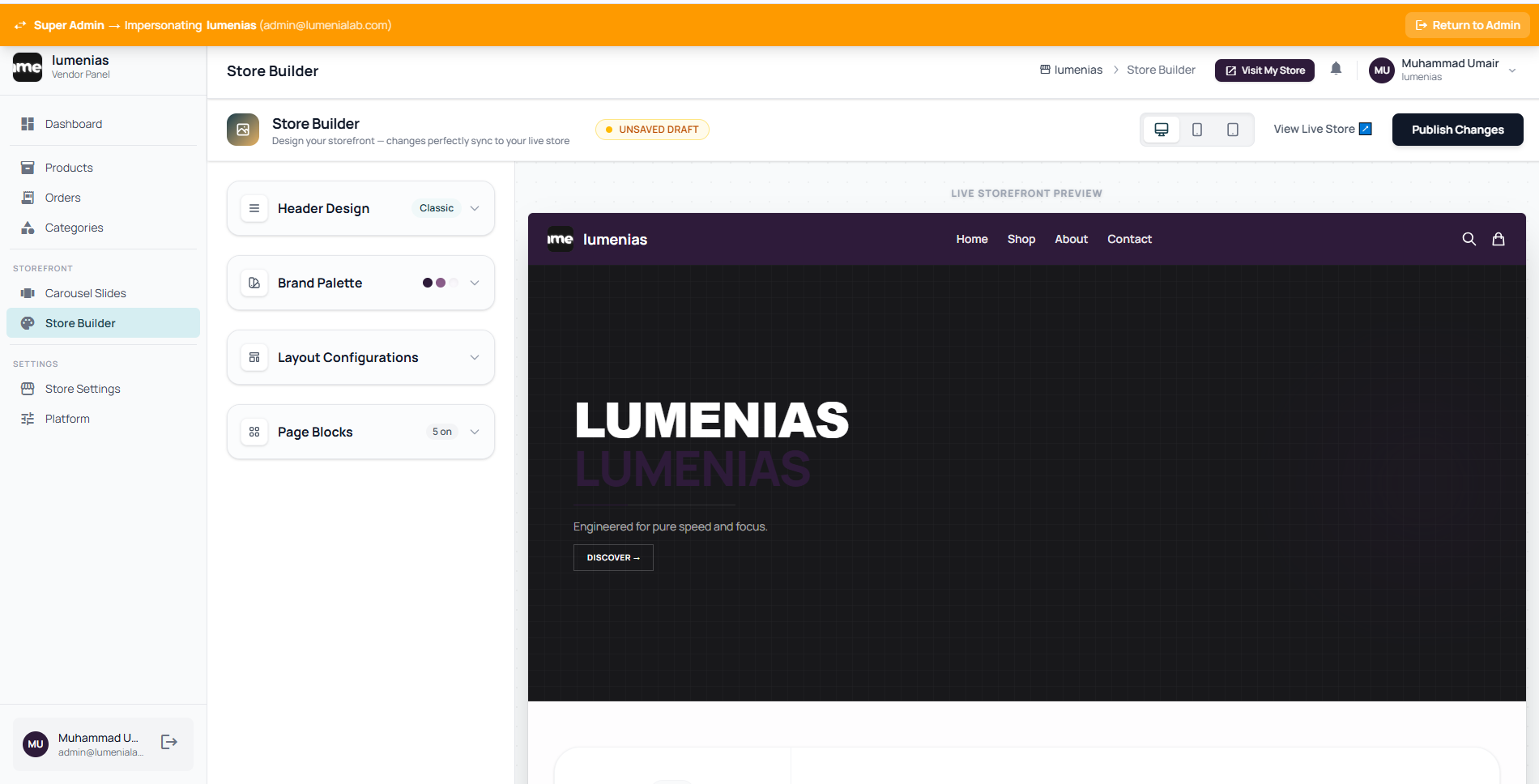Open the View Live Store link
The image size is (1539, 784).
tap(1323, 129)
